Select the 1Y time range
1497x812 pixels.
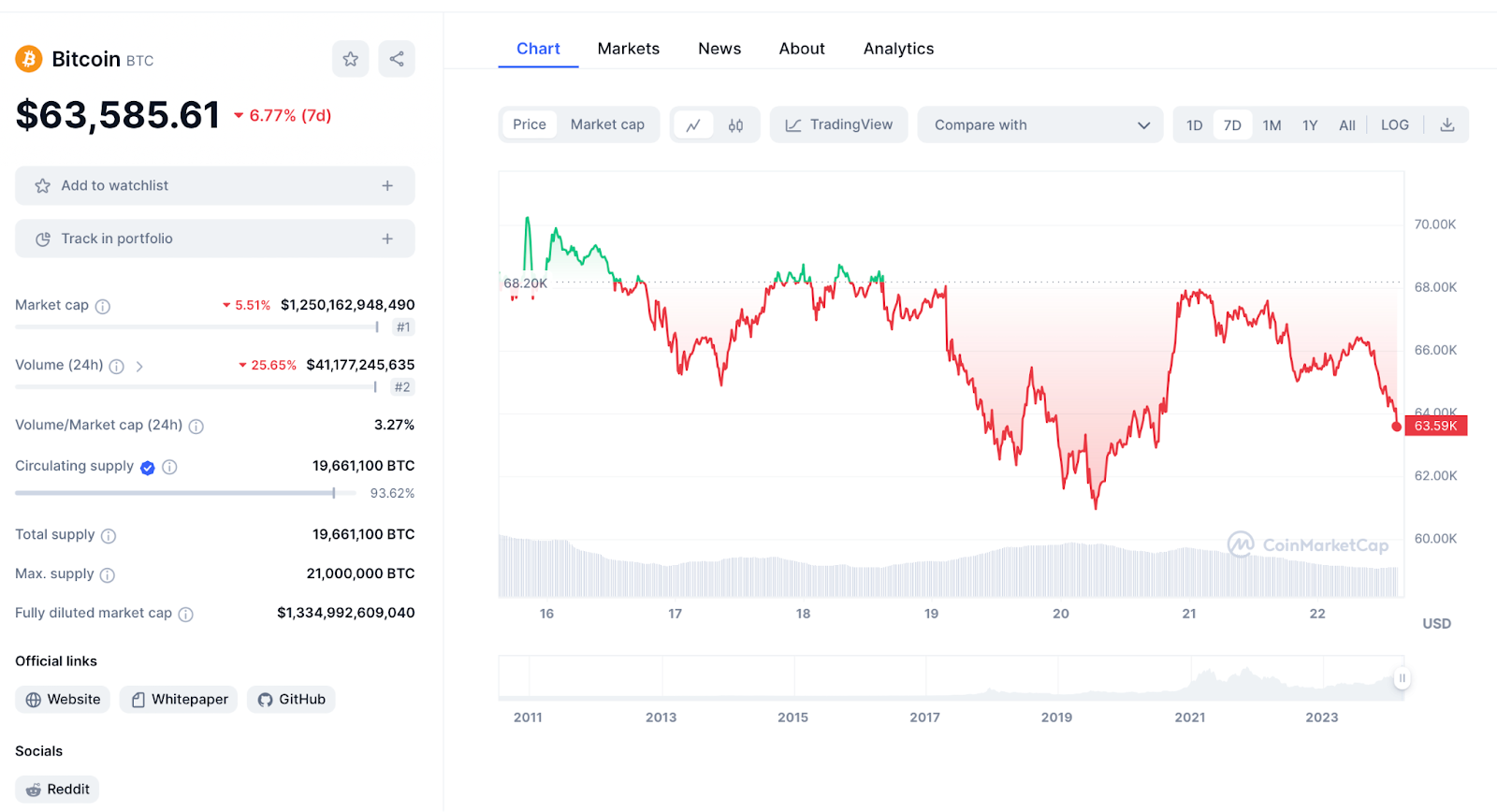click(1310, 124)
